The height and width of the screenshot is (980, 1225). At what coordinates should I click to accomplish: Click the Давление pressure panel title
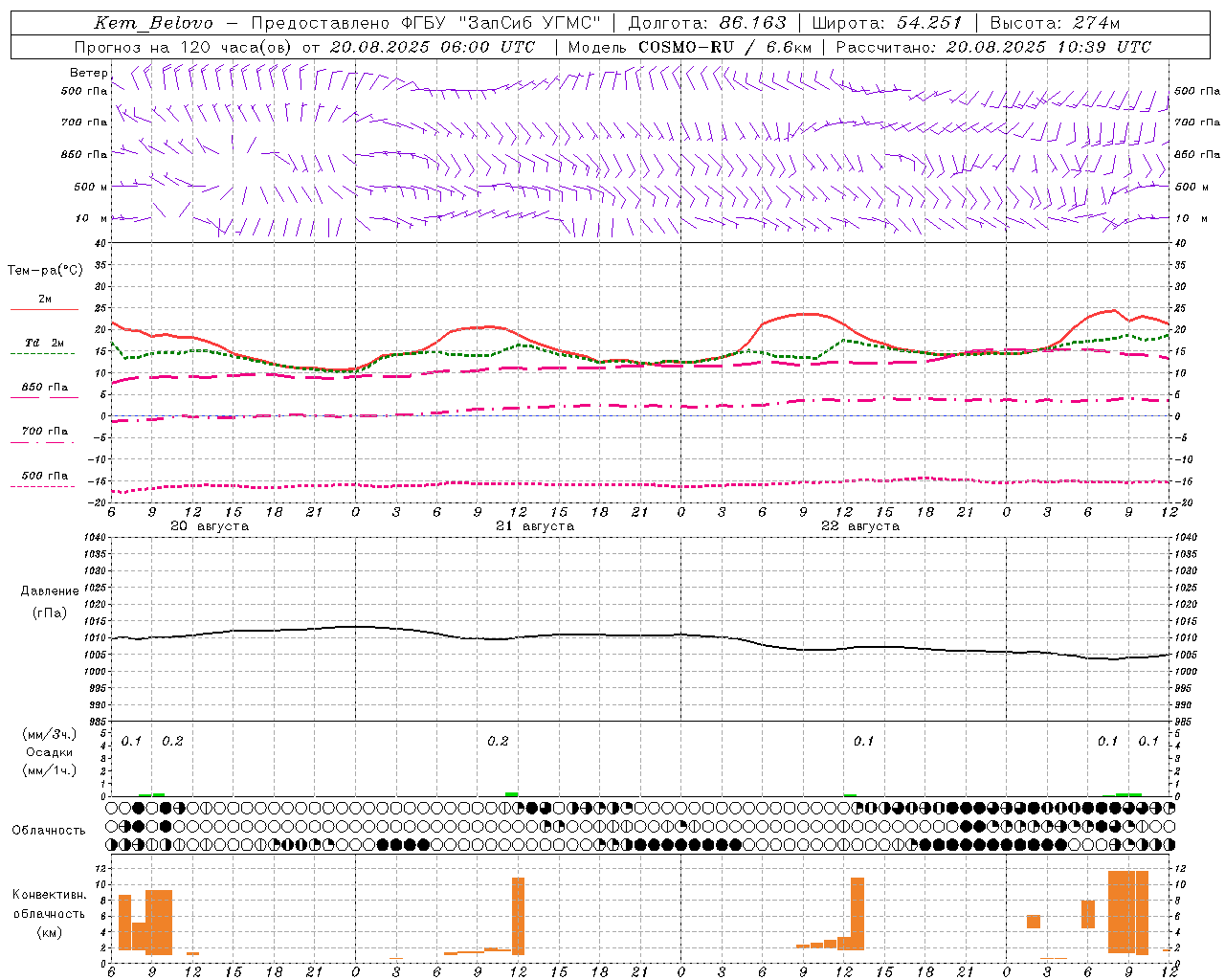pos(50,591)
